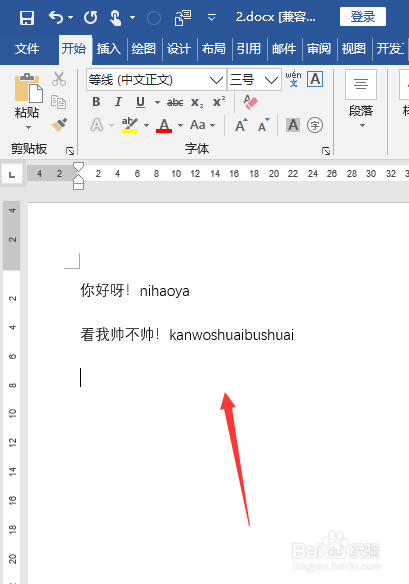Open the 段落 Paragraph group button
This screenshot has width=409, height=584.
(361, 100)
